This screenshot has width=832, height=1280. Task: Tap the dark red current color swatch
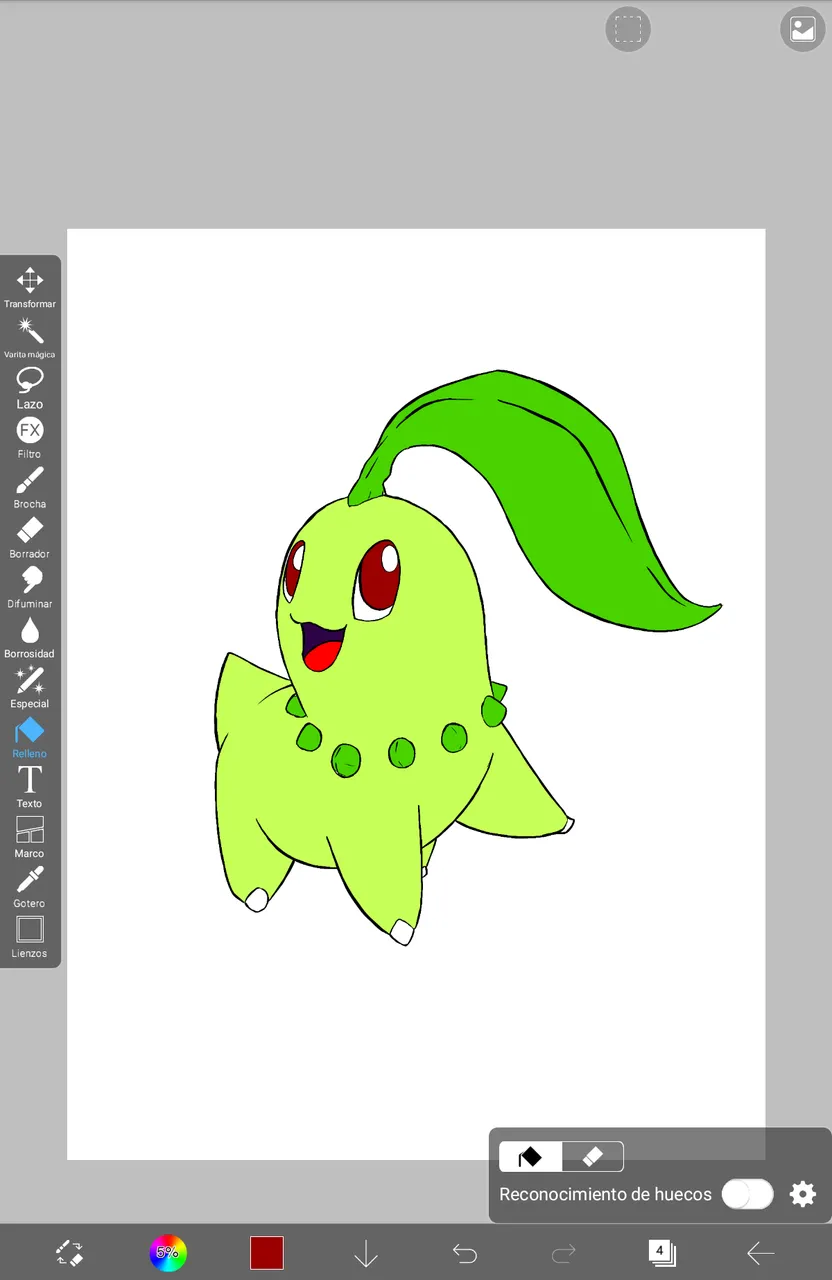(x=267, y=1253)
